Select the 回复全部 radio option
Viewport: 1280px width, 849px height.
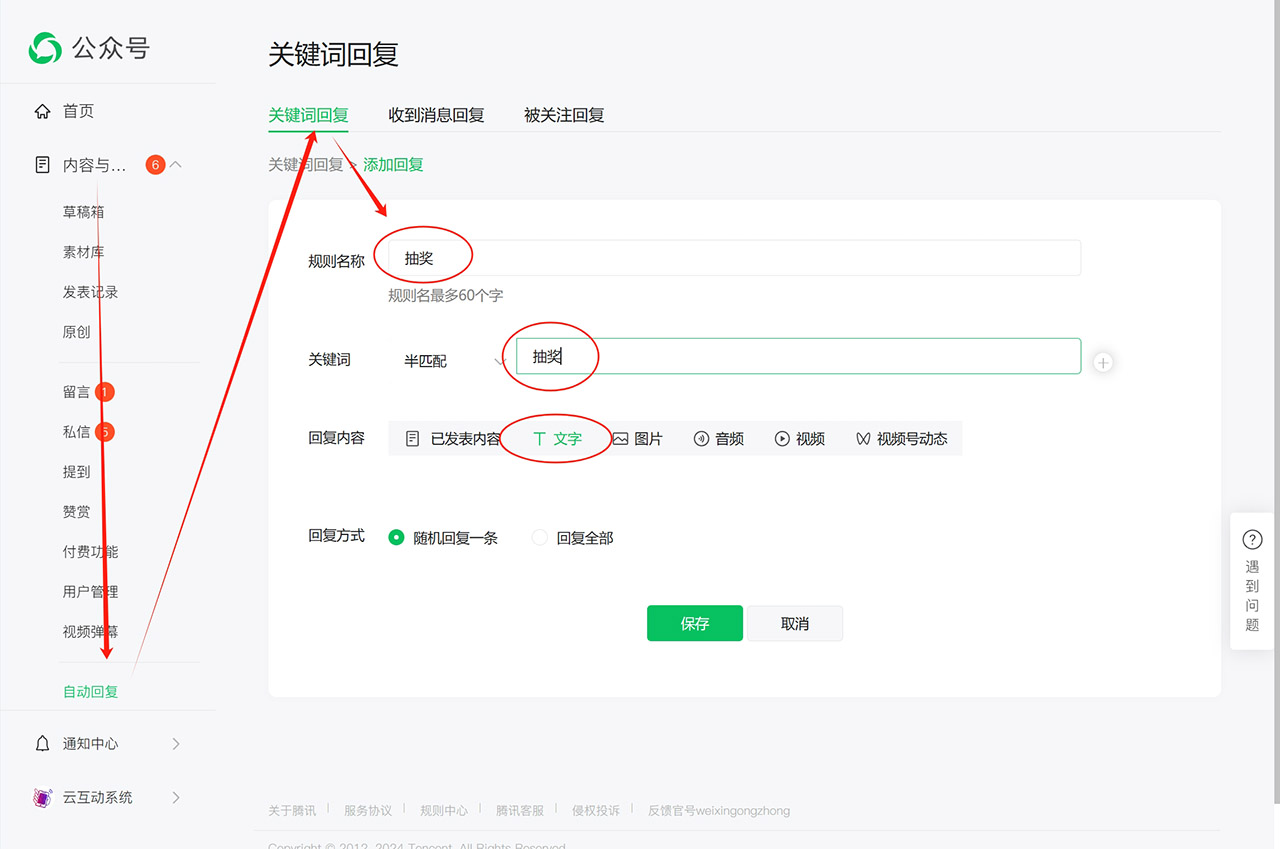pyautogui.click(x=540, y=537)
